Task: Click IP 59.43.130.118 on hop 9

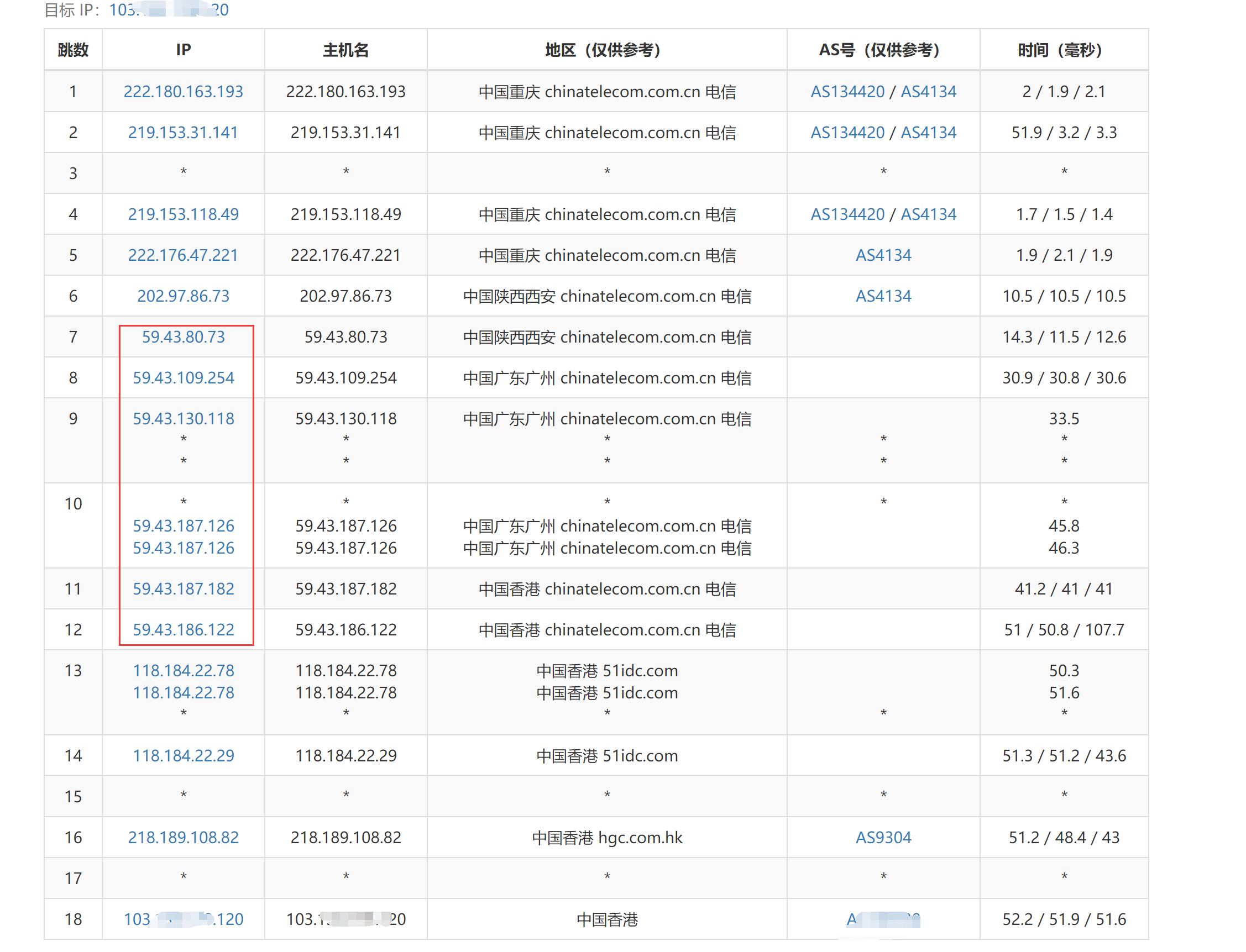Action: point(184,419)
